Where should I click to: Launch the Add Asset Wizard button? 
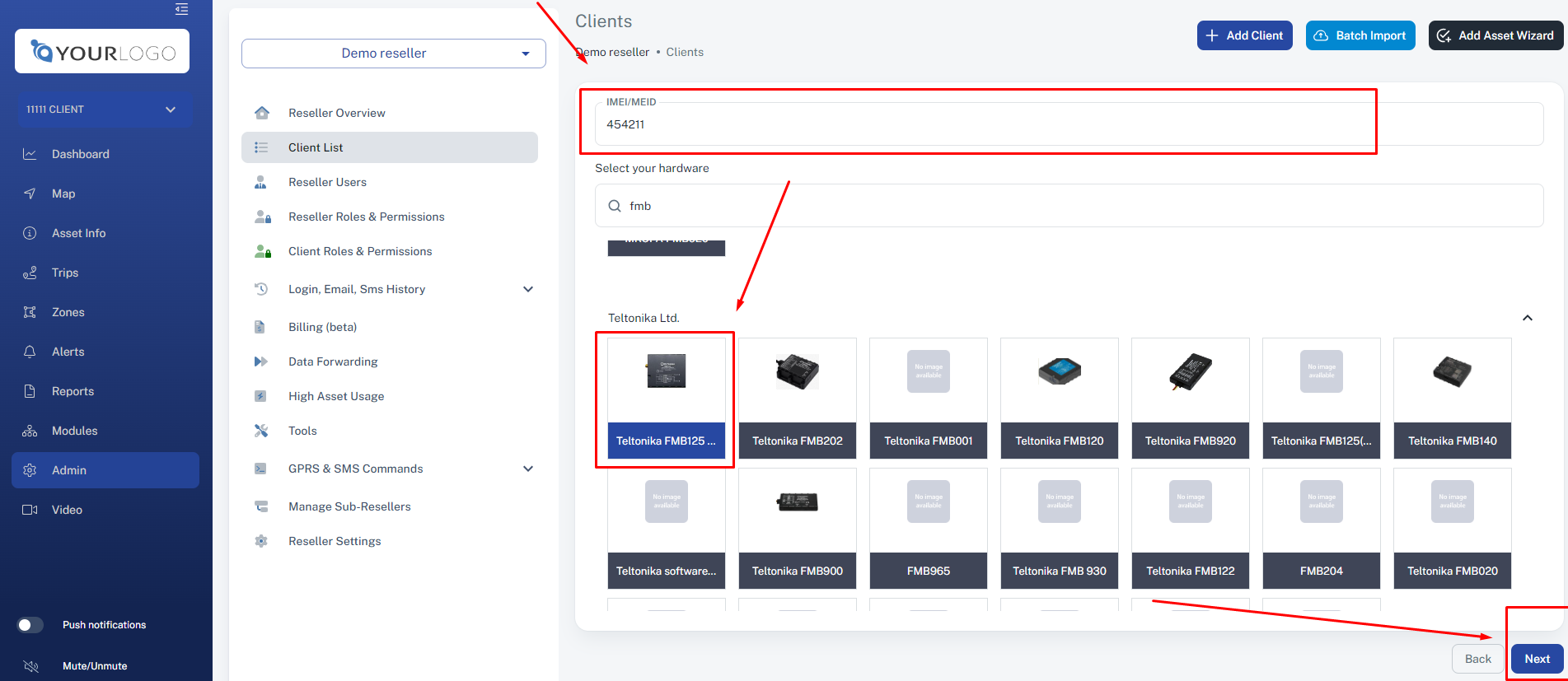(x=1495, y=35)
